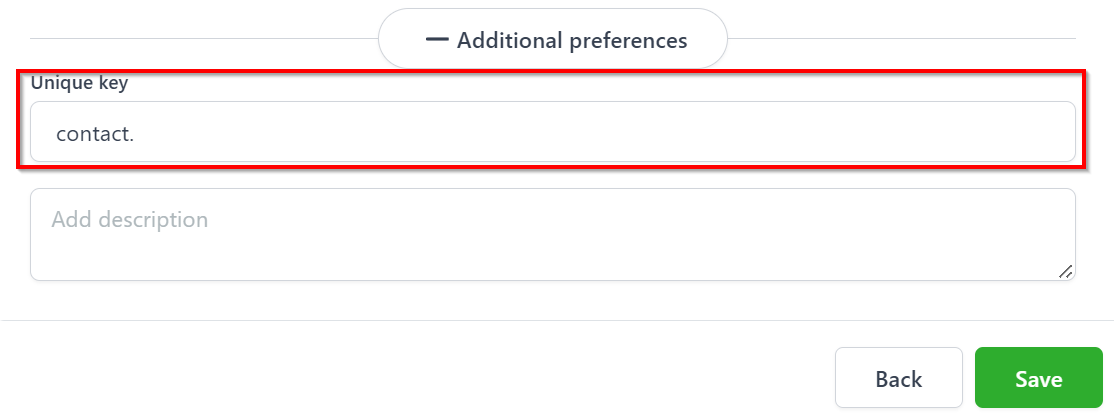Click the Save label on green button

(x=1038, y=379)
